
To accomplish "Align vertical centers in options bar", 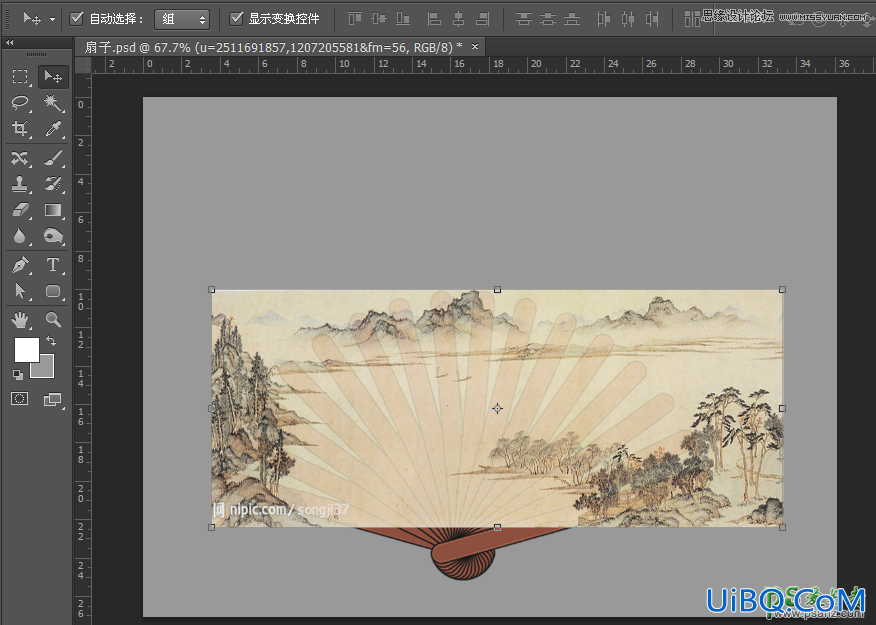I will [379, 19].
